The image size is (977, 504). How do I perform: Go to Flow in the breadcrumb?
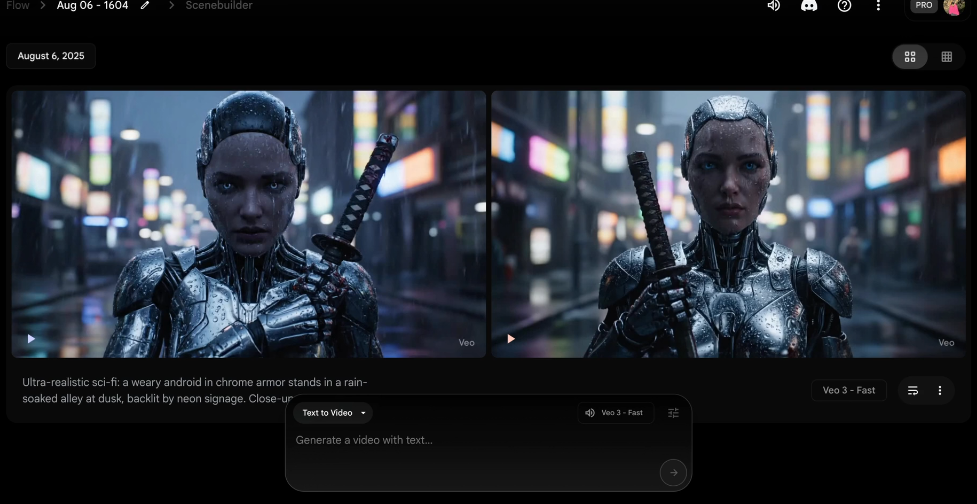point(17,6)
